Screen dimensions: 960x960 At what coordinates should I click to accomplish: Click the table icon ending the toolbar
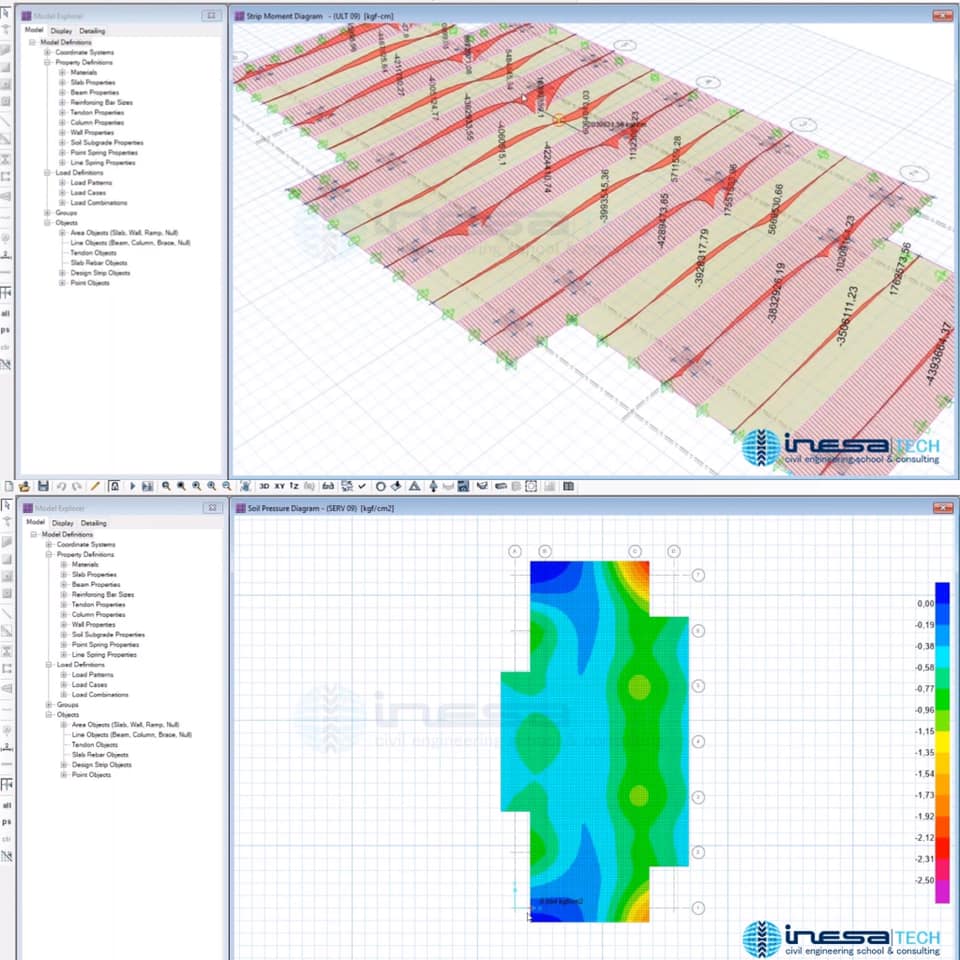pos(569,486)
